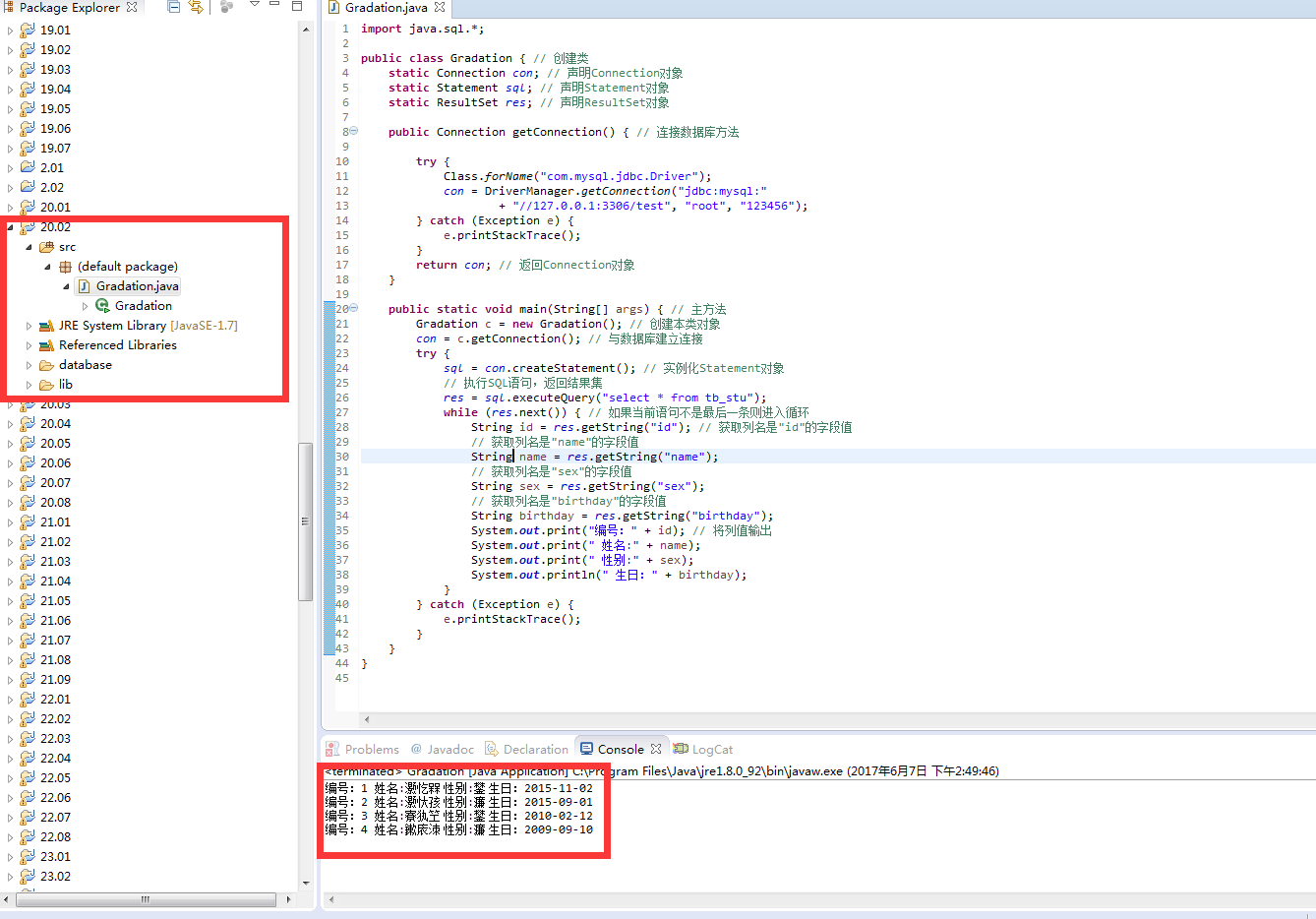Click the Gradation.java file icon
This screenshot has width=1316, height=919.
pos(84,286)
